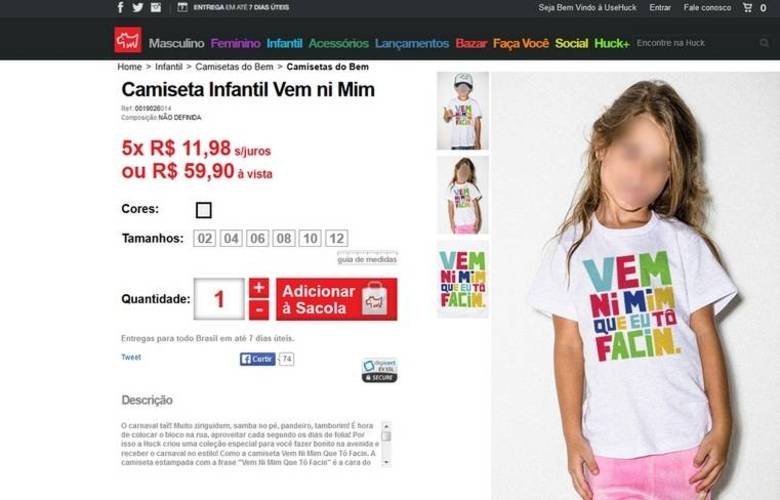Click the Facebook Curtir like button
The height and width of the screenshot is (500, 780).
point(257,359)
